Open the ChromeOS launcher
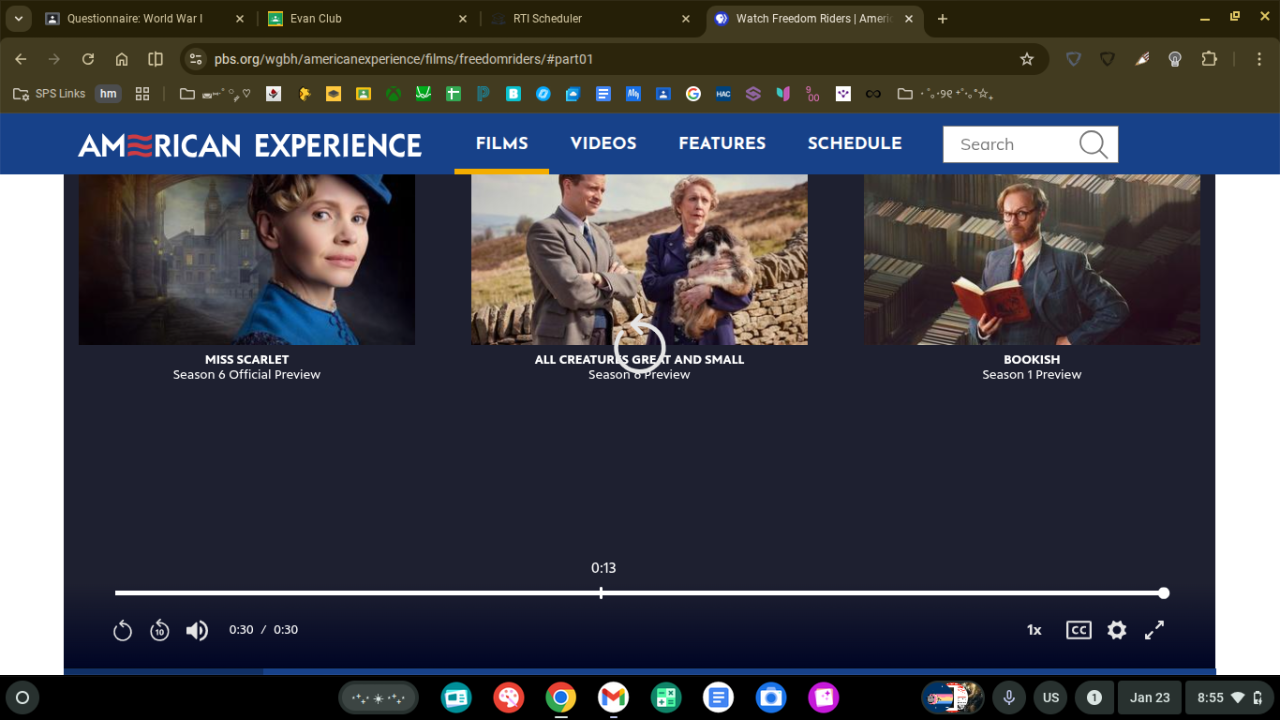1280x720 pixels. click(22, 698)
